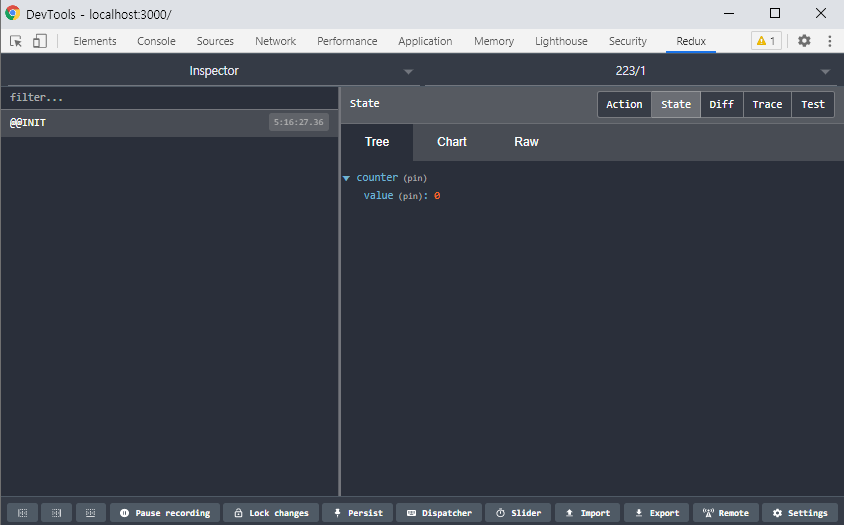The height and width of the screenshot is (525, 844).
Task: Switch to the Elements tab
Action: [95, 41]
